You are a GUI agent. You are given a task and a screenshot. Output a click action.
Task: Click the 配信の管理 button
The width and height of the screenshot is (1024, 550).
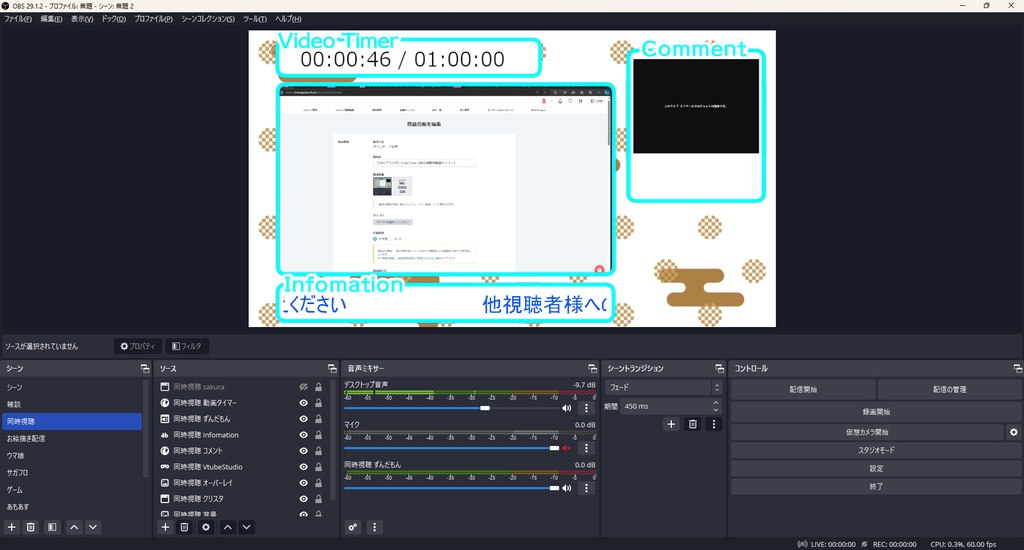[950, 389]
